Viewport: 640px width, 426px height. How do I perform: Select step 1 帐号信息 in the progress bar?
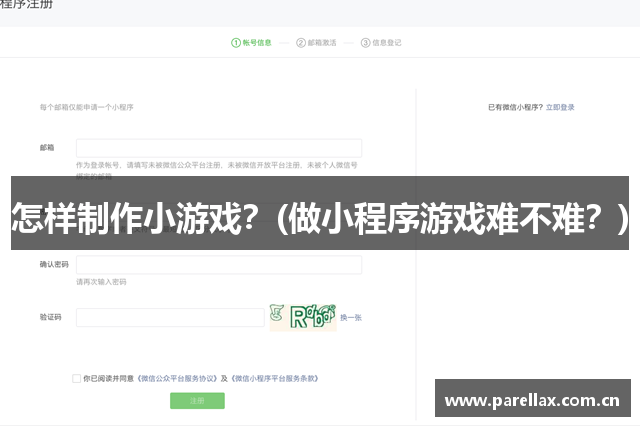[251, 43]
